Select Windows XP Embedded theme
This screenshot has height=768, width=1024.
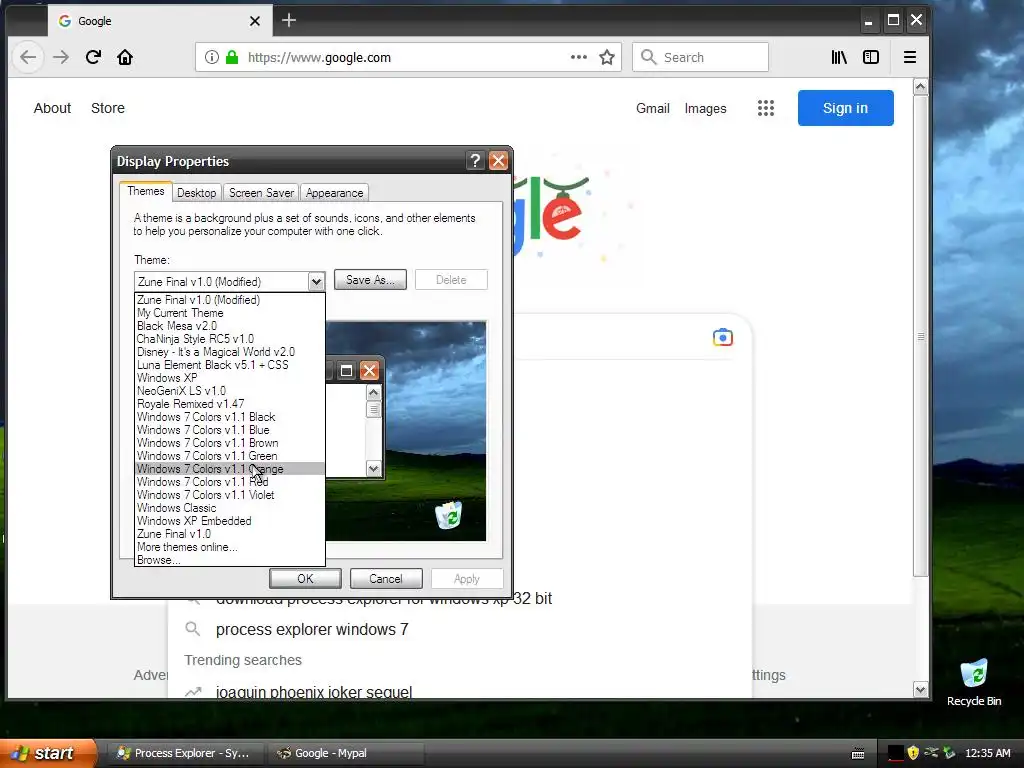click(x=229, y=521)
